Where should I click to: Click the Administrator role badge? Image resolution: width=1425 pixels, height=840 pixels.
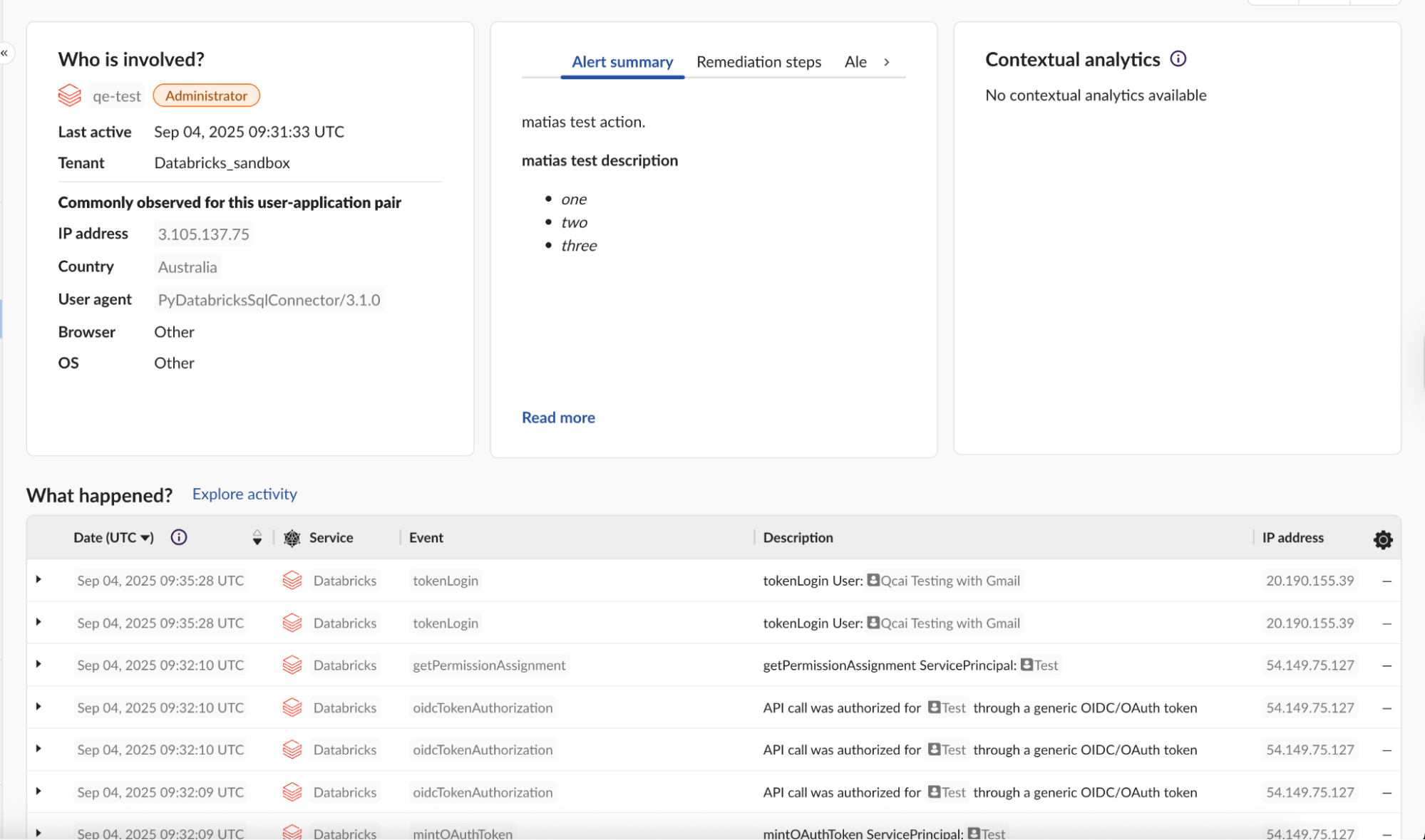(x=206, y=95)
